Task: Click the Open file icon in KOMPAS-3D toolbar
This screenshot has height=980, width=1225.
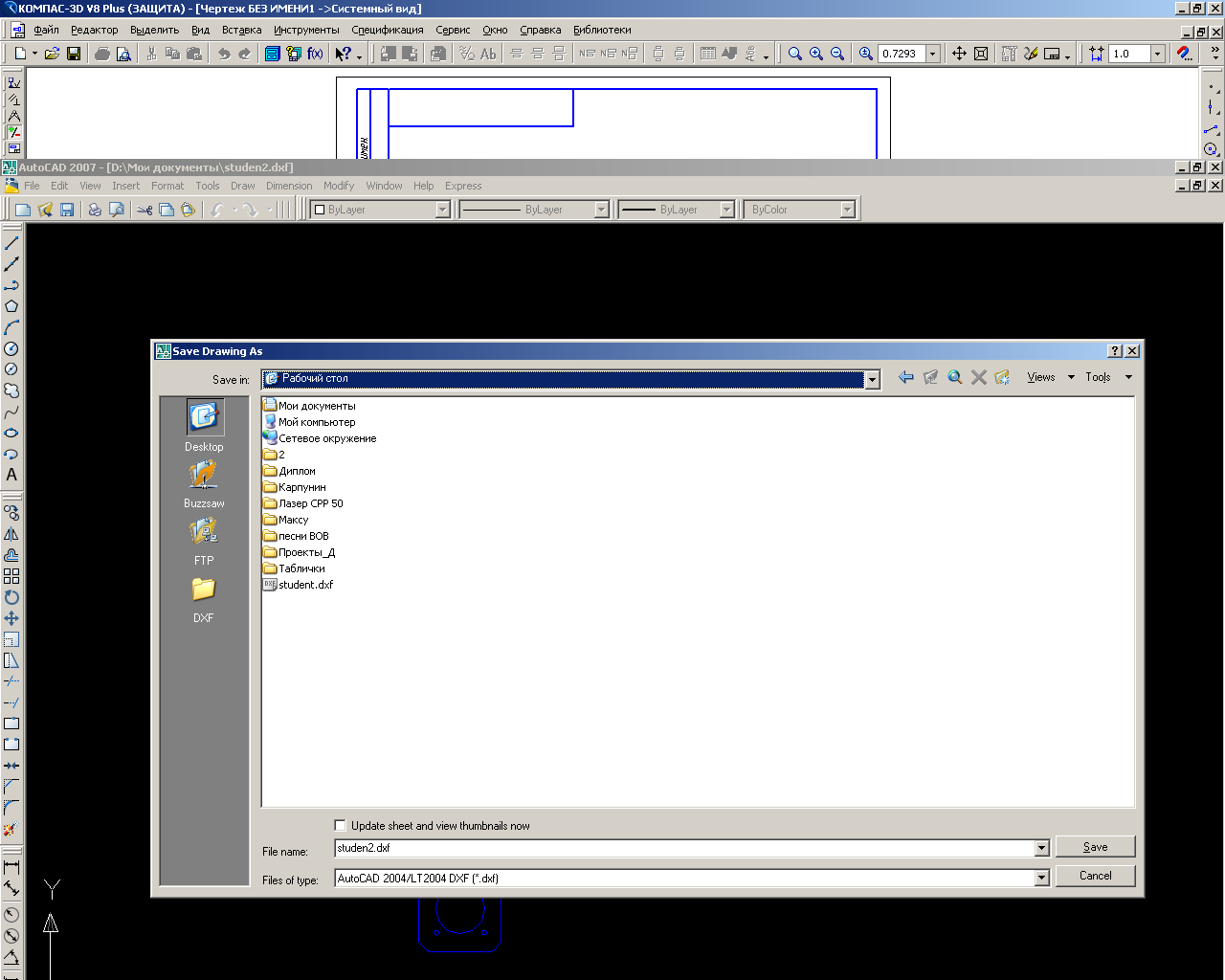Action: pyautogui.click(x=52, y=54)
